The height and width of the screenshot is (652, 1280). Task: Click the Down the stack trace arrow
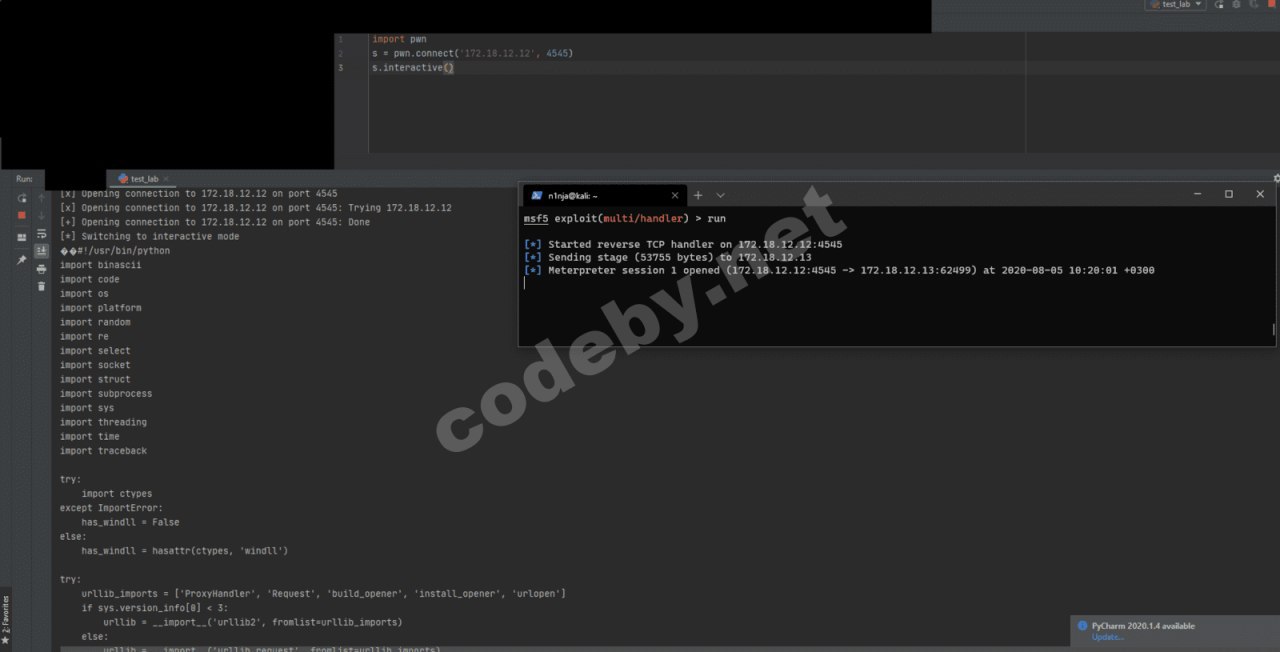42,215
